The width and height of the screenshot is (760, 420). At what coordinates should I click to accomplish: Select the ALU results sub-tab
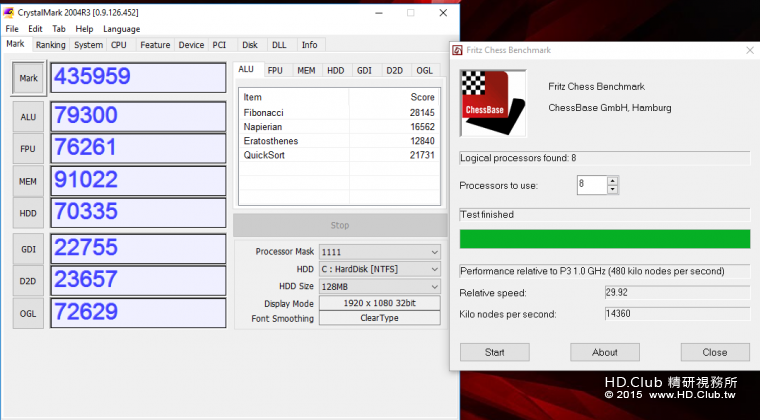(x=246, y=69)
